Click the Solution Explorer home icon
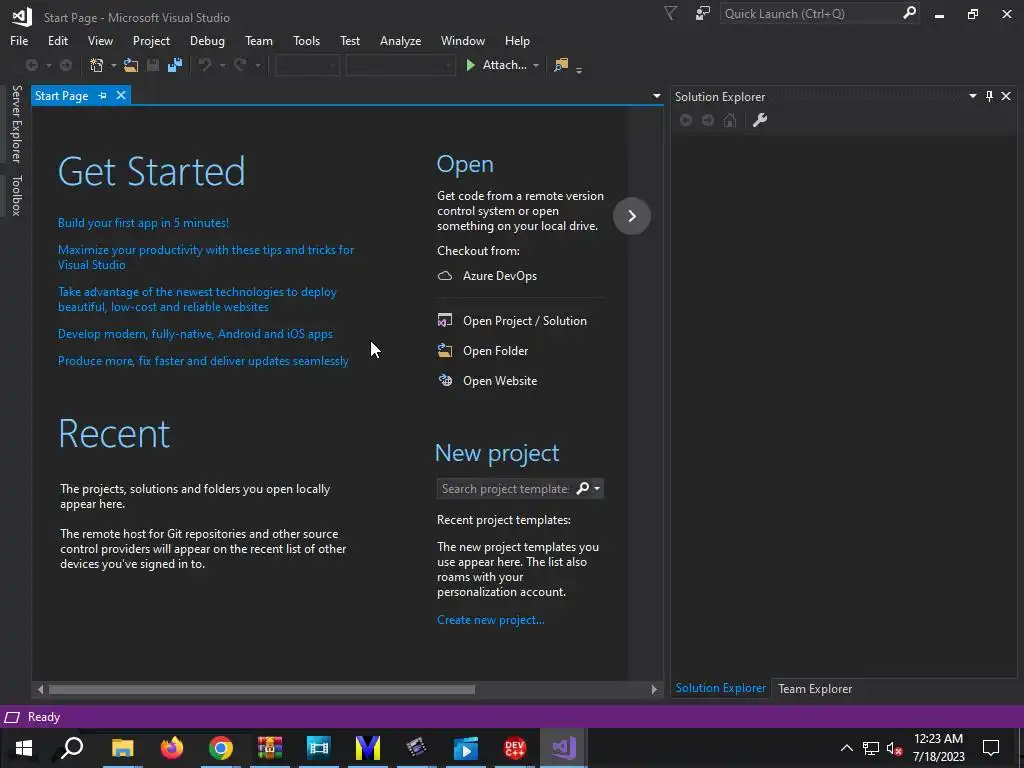Viewport: 1024px width, 768px height. point(730,120)
